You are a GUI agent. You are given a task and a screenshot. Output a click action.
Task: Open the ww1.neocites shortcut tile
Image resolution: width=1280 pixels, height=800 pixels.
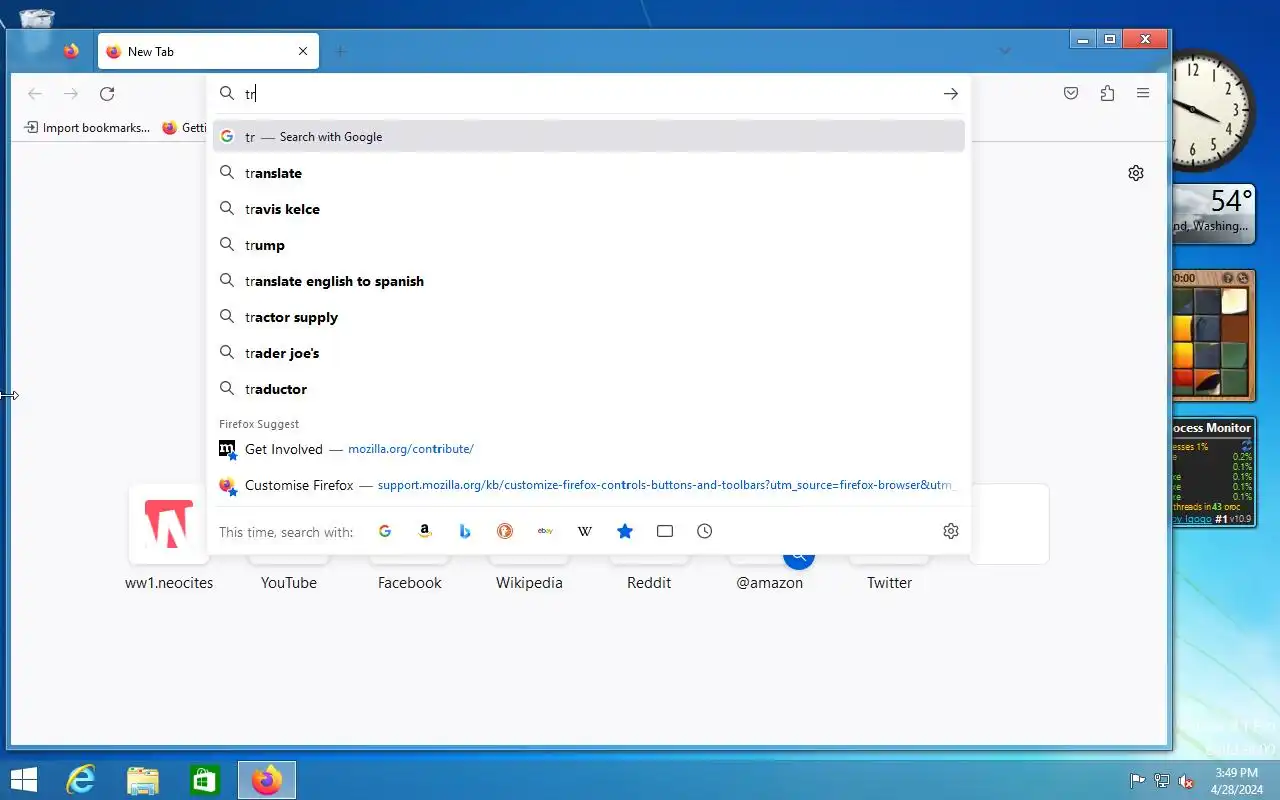169,540
